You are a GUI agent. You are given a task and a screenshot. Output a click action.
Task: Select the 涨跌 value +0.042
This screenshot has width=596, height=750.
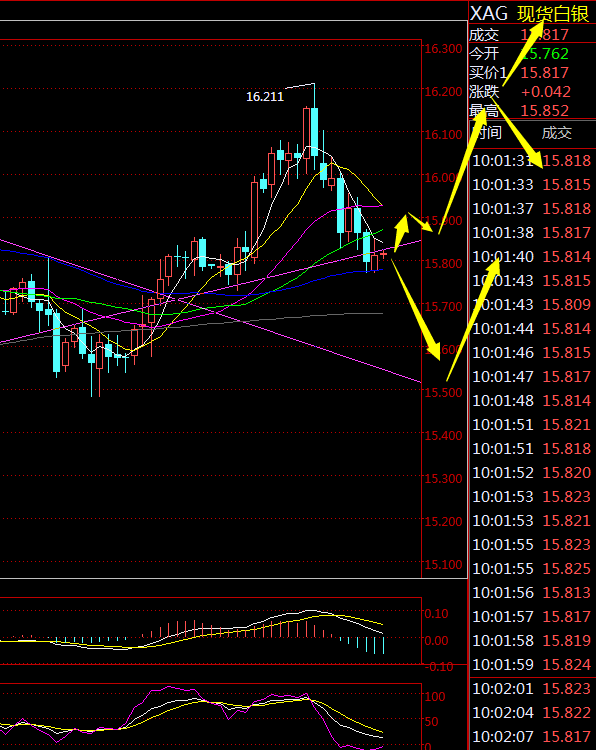click(x=546, y=92)
